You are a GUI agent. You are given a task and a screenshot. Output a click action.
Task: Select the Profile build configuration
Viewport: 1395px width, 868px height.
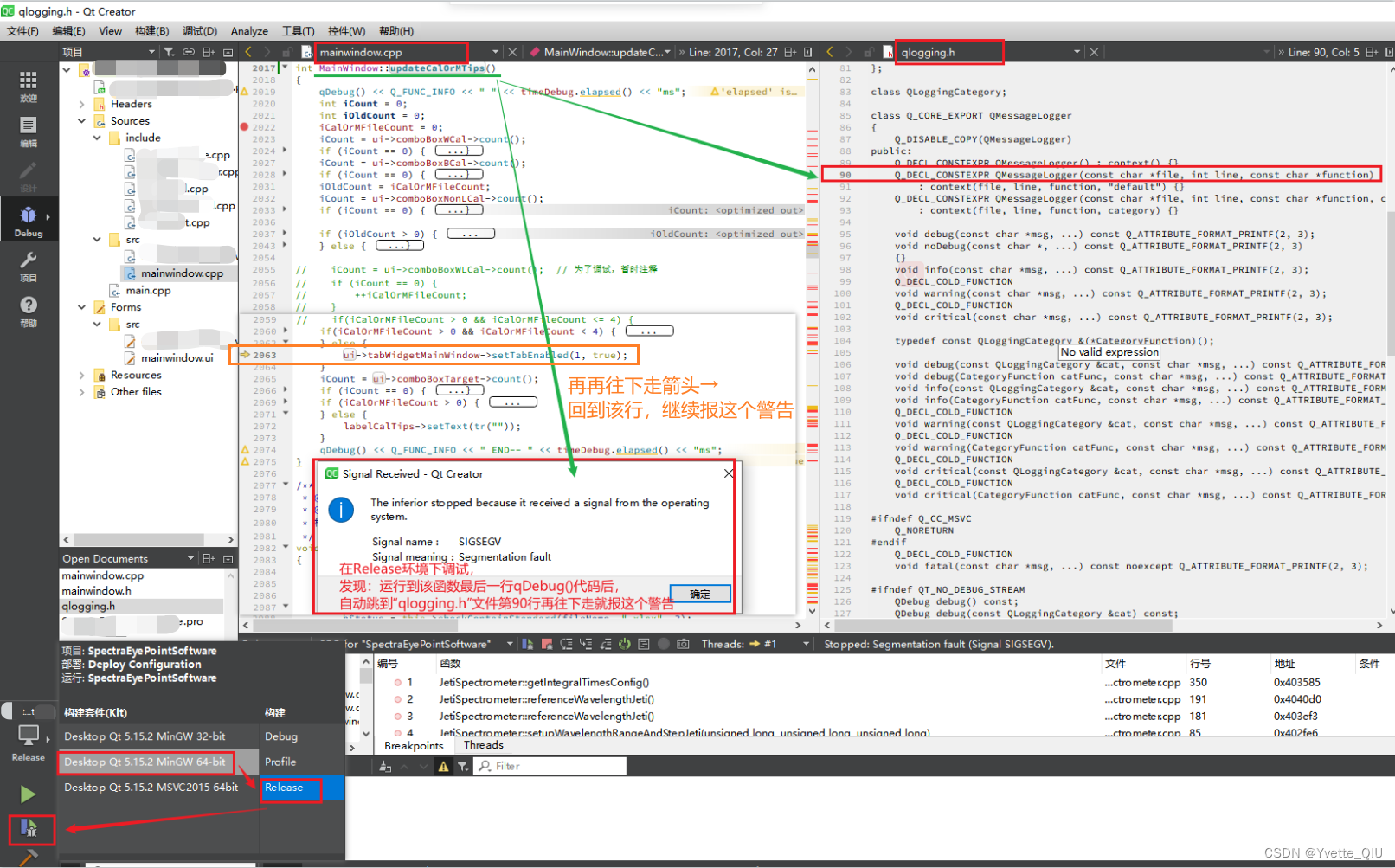coord(302,762)
